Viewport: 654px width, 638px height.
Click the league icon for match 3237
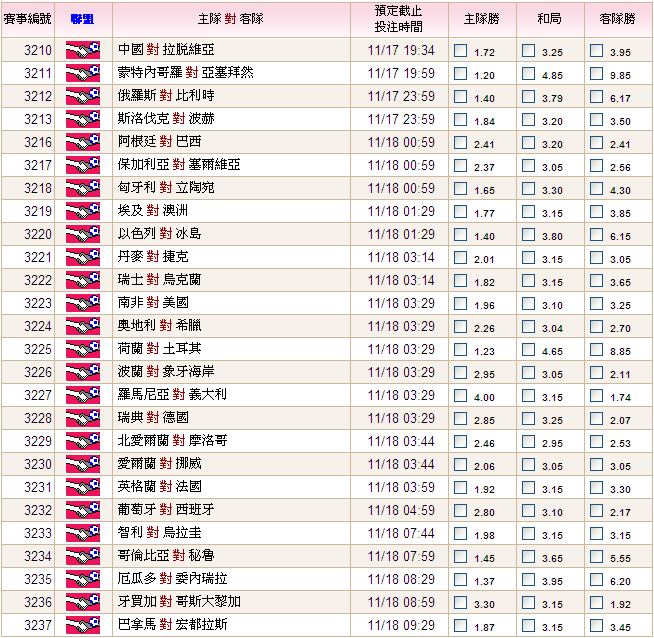point(83,625)
